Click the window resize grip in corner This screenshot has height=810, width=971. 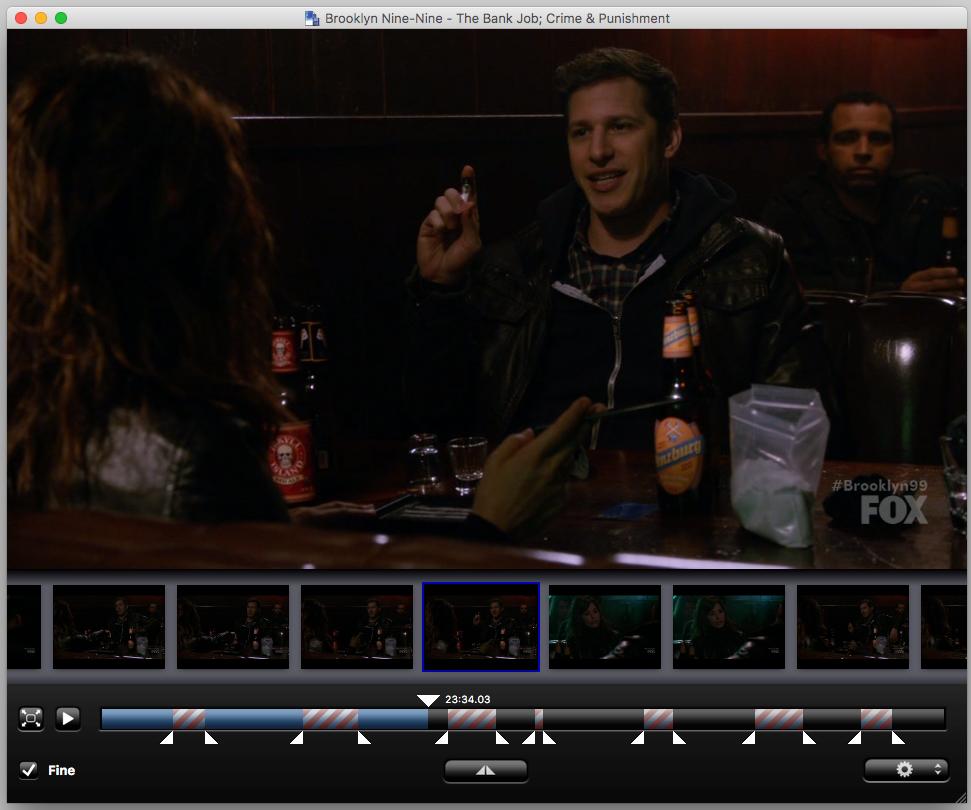click(x=960, y=798)
